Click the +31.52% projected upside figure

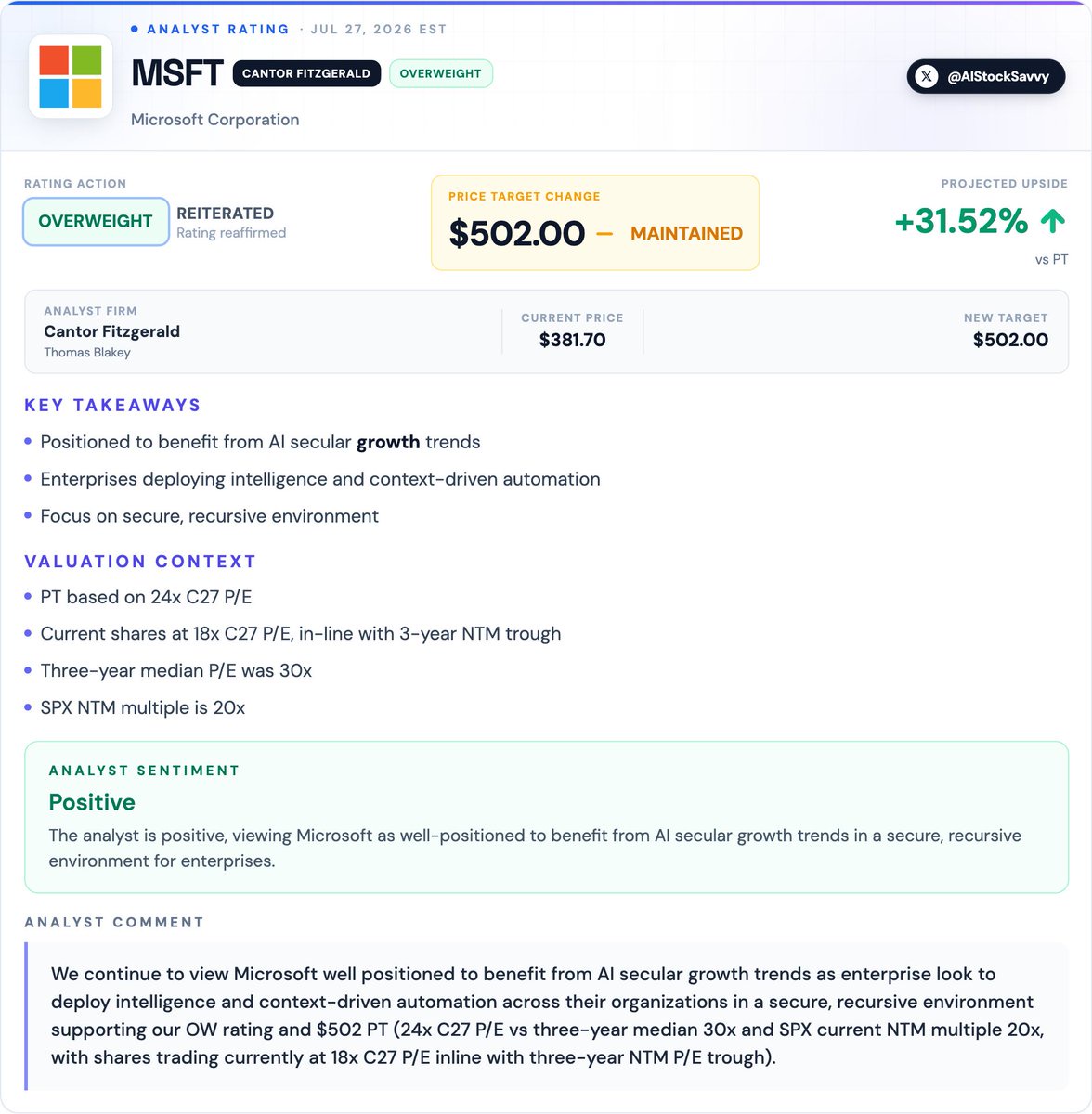pos(961,221)
